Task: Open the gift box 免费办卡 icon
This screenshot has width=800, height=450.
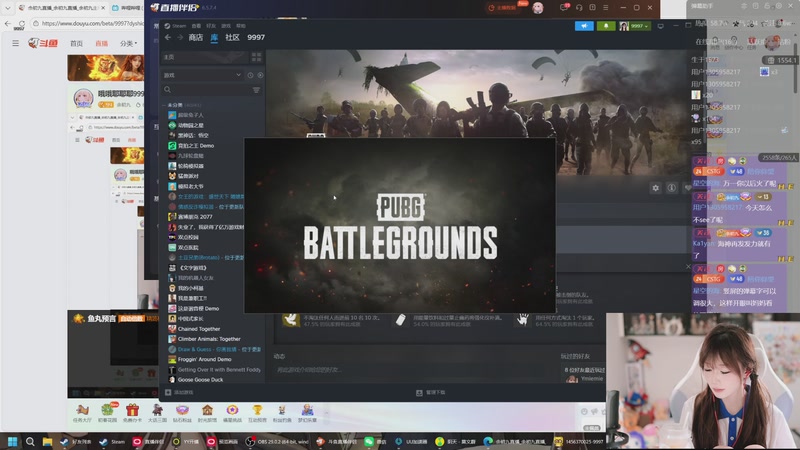Action: tap(132, 413)
